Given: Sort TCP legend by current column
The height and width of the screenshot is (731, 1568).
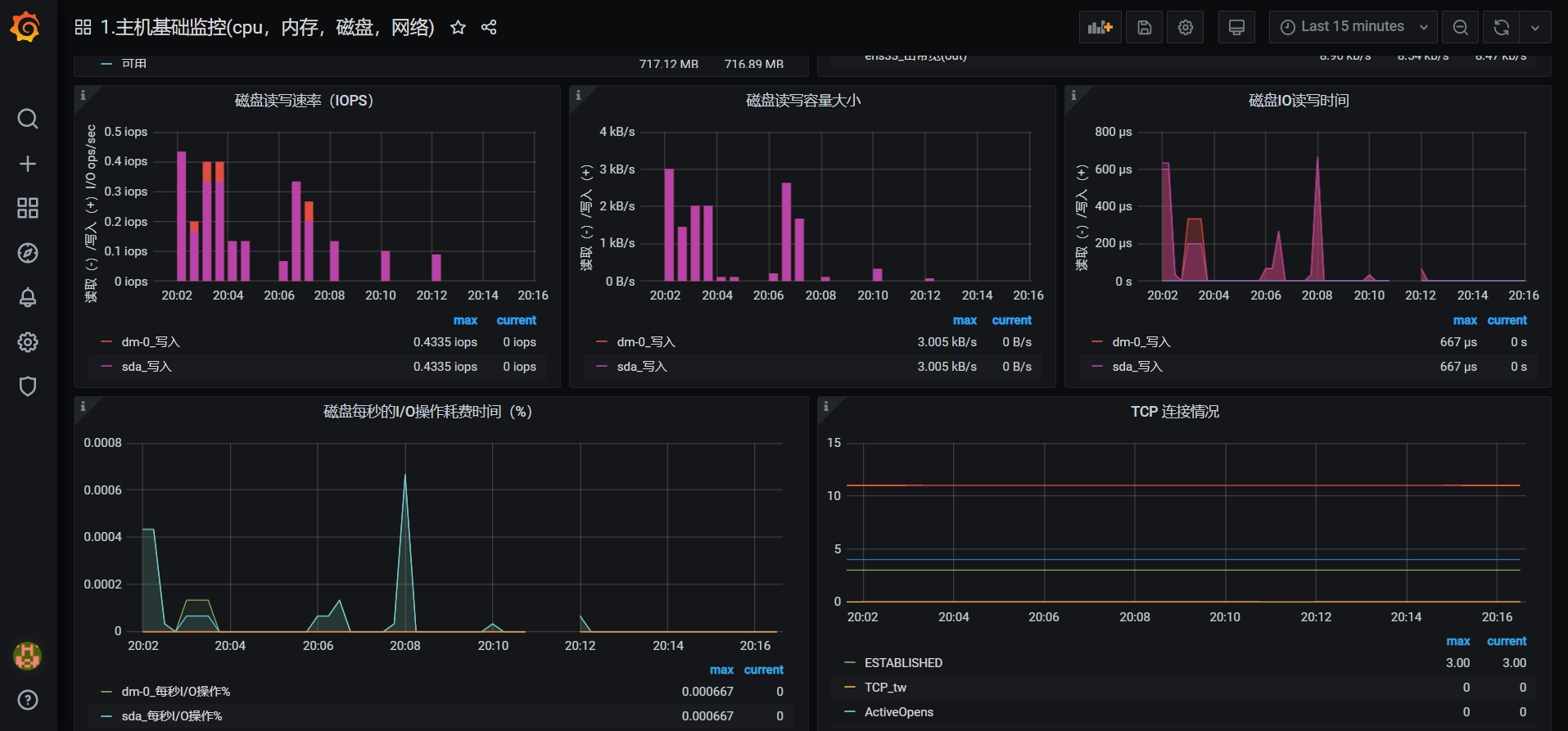Looking at the screenshot, I should (x=1507, y=641).
